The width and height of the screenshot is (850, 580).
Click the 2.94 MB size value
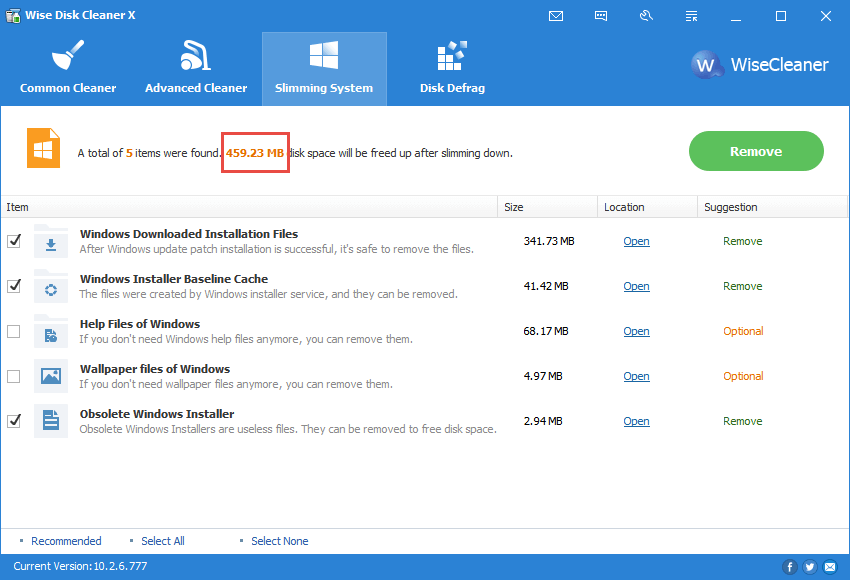click(x=543, y=421)
